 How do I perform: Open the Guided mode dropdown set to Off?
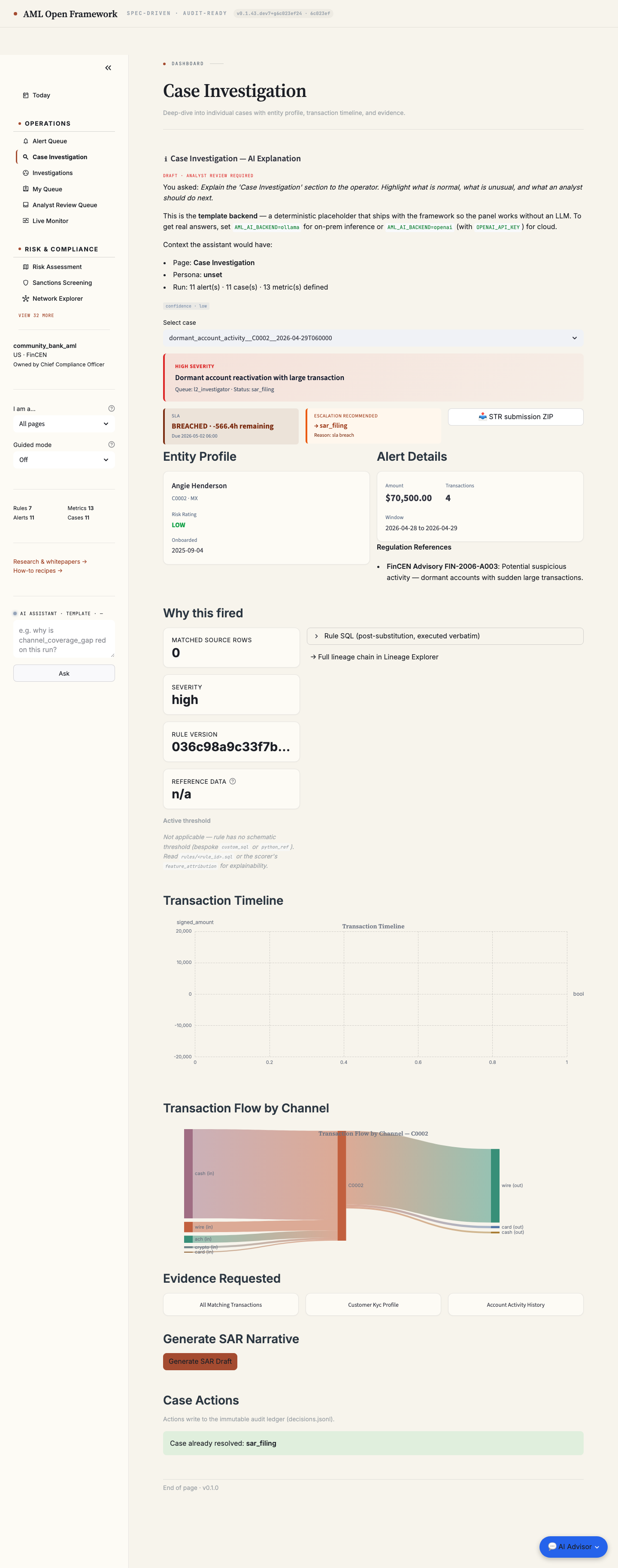tap(64, 459)
